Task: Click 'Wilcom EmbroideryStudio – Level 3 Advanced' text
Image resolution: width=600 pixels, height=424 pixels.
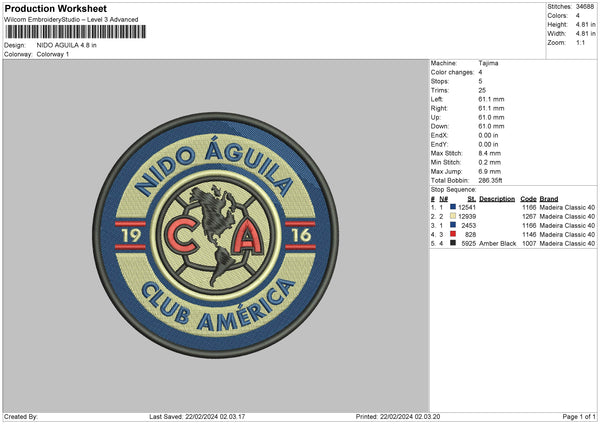Action: pyautogui.click(x=71, y=20)
